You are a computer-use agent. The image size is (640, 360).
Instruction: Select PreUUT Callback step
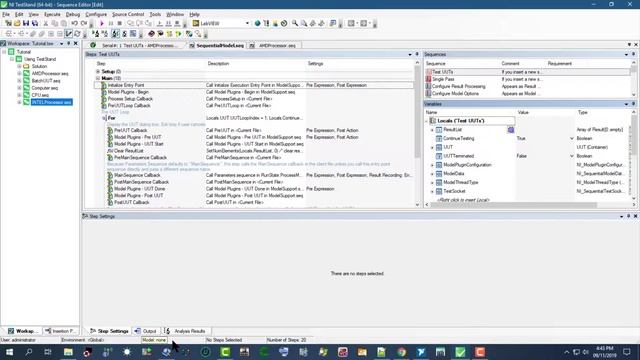[131, 130]
